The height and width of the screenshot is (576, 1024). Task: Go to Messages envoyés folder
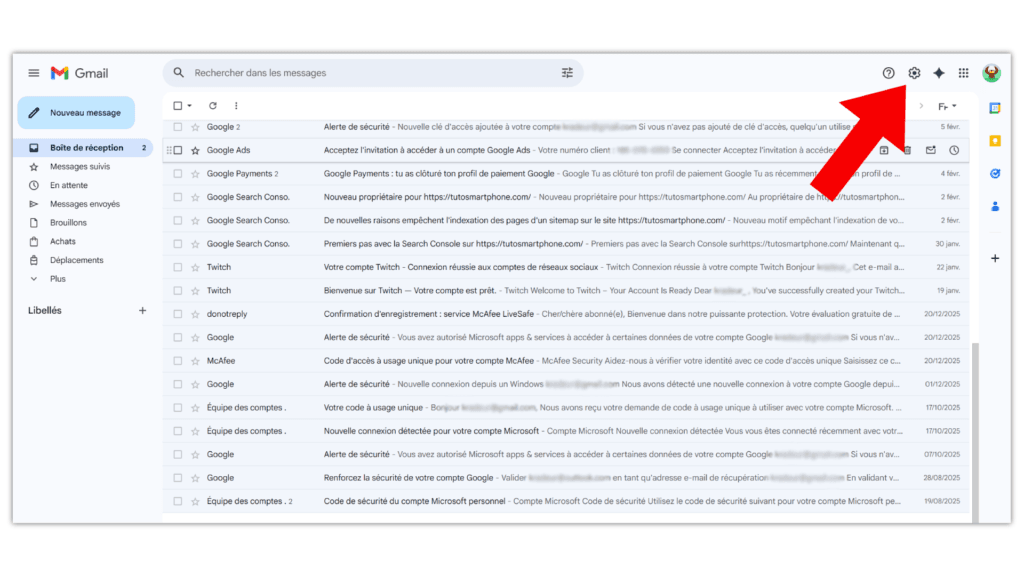pos(84,204)
